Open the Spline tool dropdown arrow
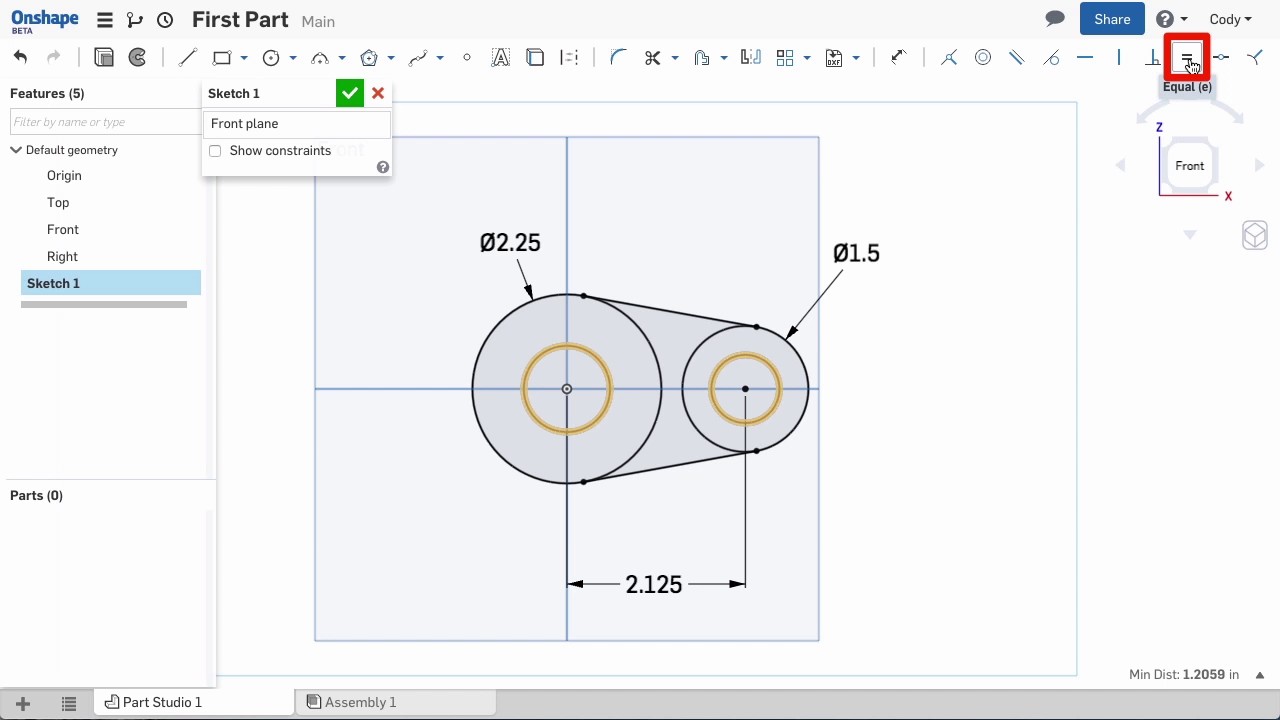Image resolution: width=1280 pixels, height=720 pixels. (440, 58)
